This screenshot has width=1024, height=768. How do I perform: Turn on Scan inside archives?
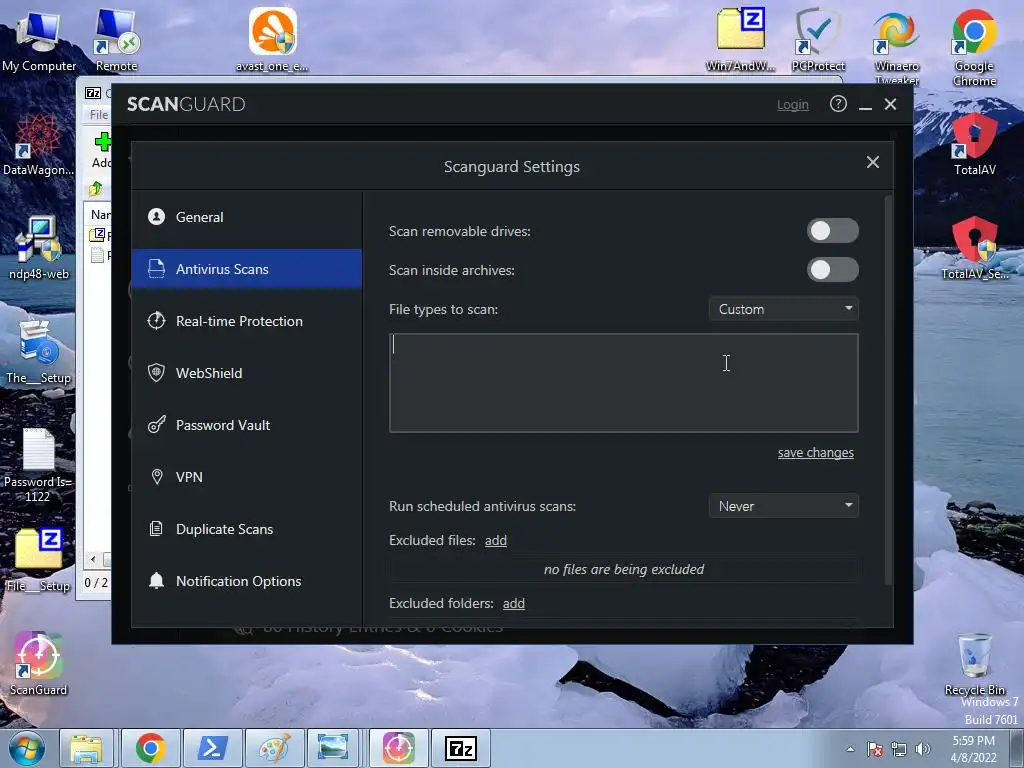(833, 270)
